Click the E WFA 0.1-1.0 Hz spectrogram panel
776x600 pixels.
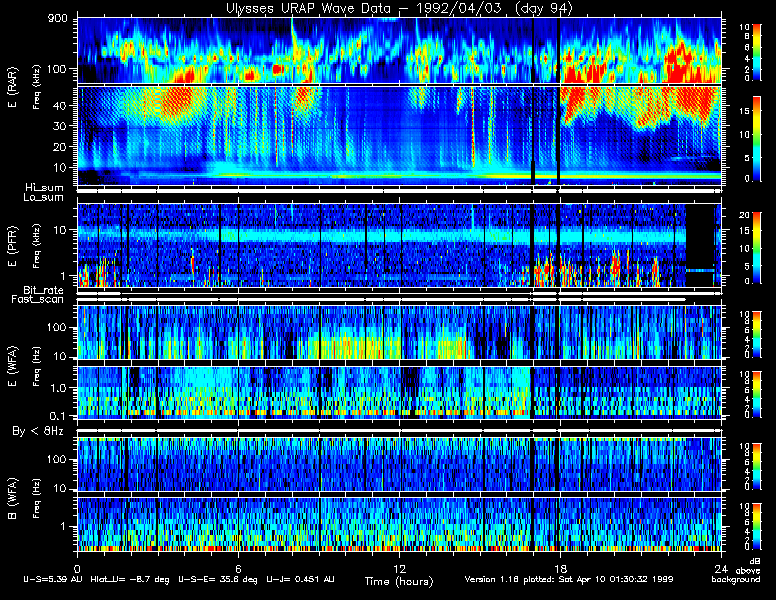click(399, 393)
